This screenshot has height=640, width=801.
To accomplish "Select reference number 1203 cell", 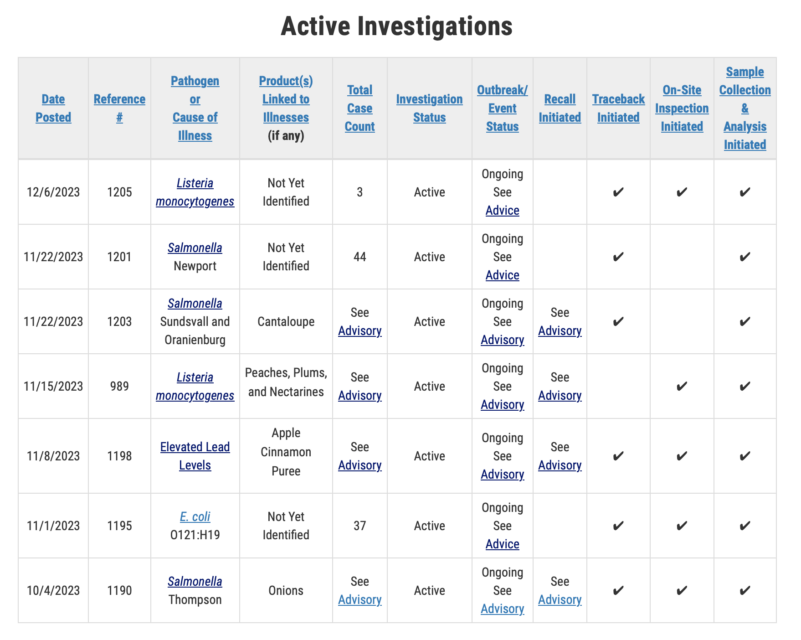I will 119,322.
